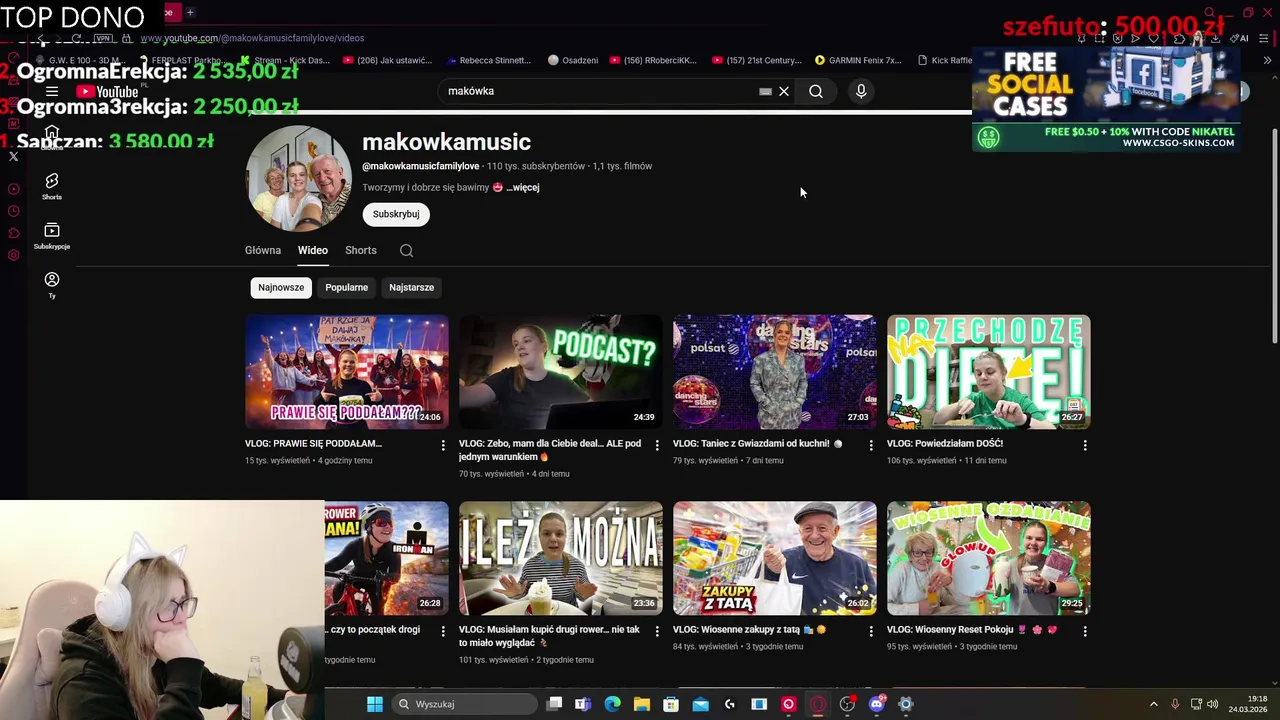Play the PRAWIE SIĘ PODDAŁAM video thumbnail
1280x720 pixels.
[x=347, y=372]
